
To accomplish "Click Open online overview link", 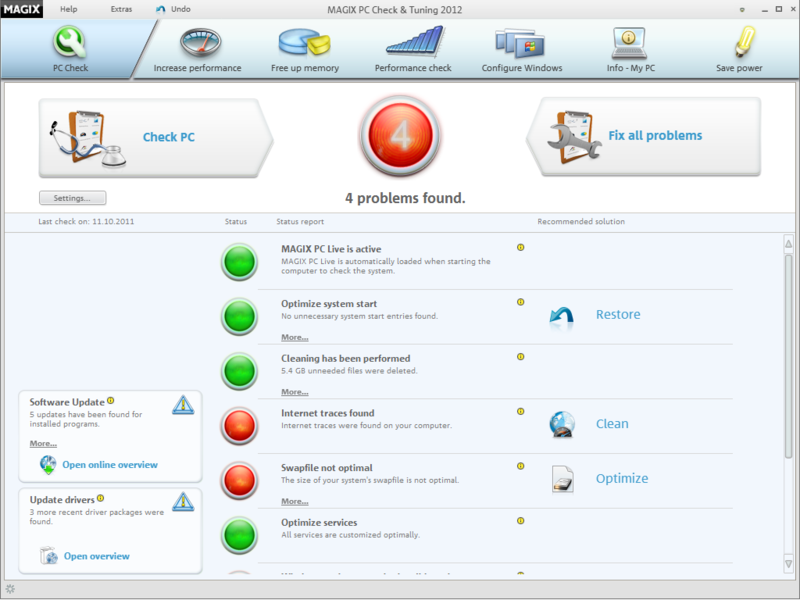I will (110, 465).
